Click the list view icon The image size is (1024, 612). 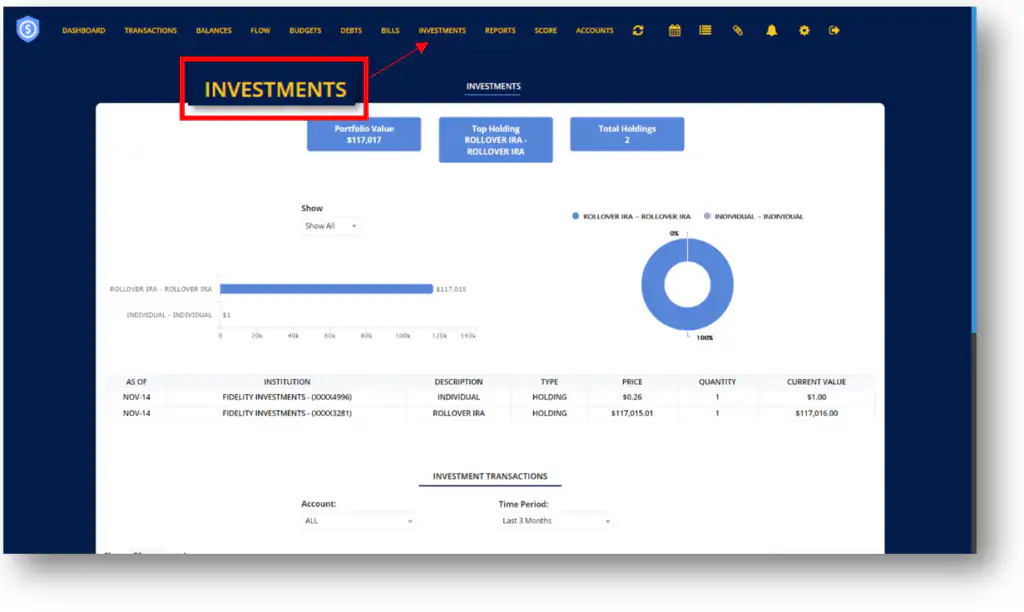(x=705, y=31)
